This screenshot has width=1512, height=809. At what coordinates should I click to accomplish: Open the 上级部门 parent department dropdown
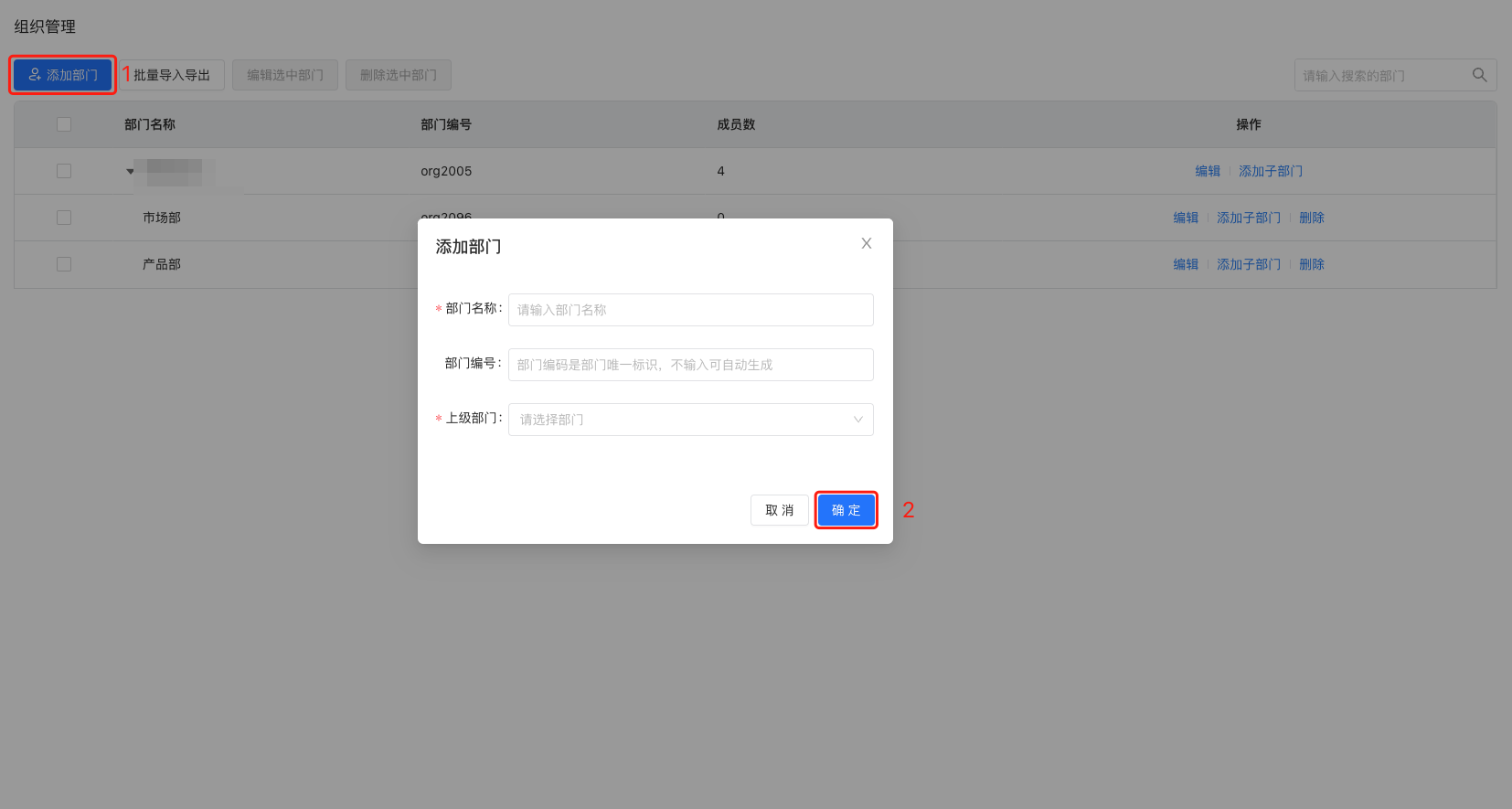690,420
